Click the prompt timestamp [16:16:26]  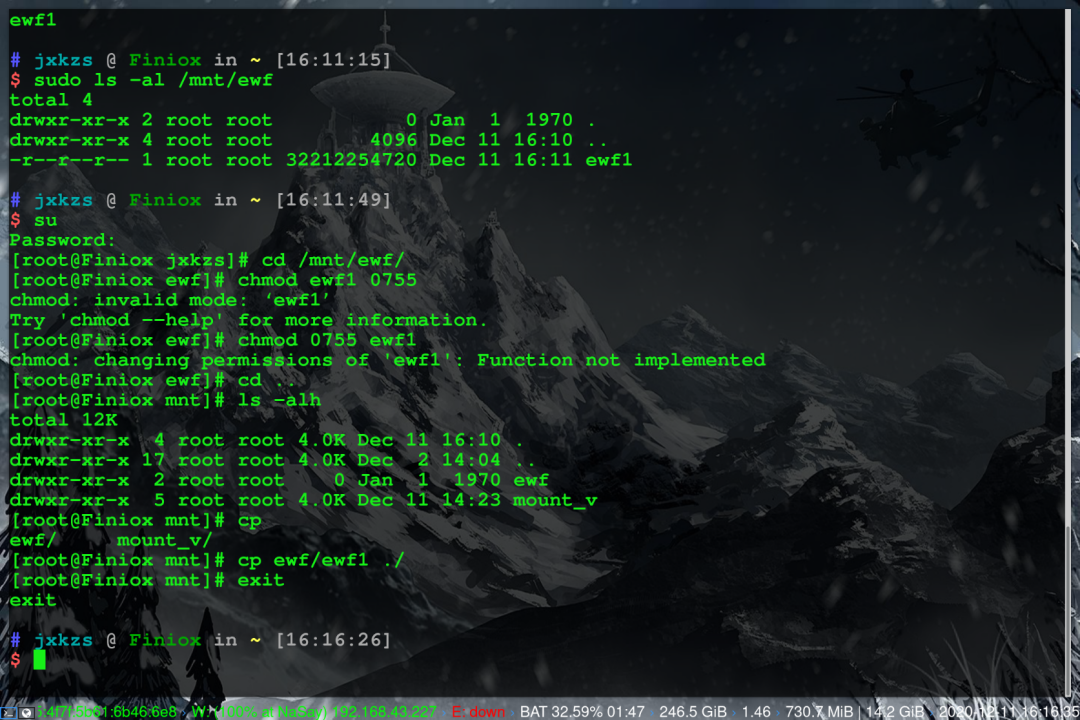[333, 639]
